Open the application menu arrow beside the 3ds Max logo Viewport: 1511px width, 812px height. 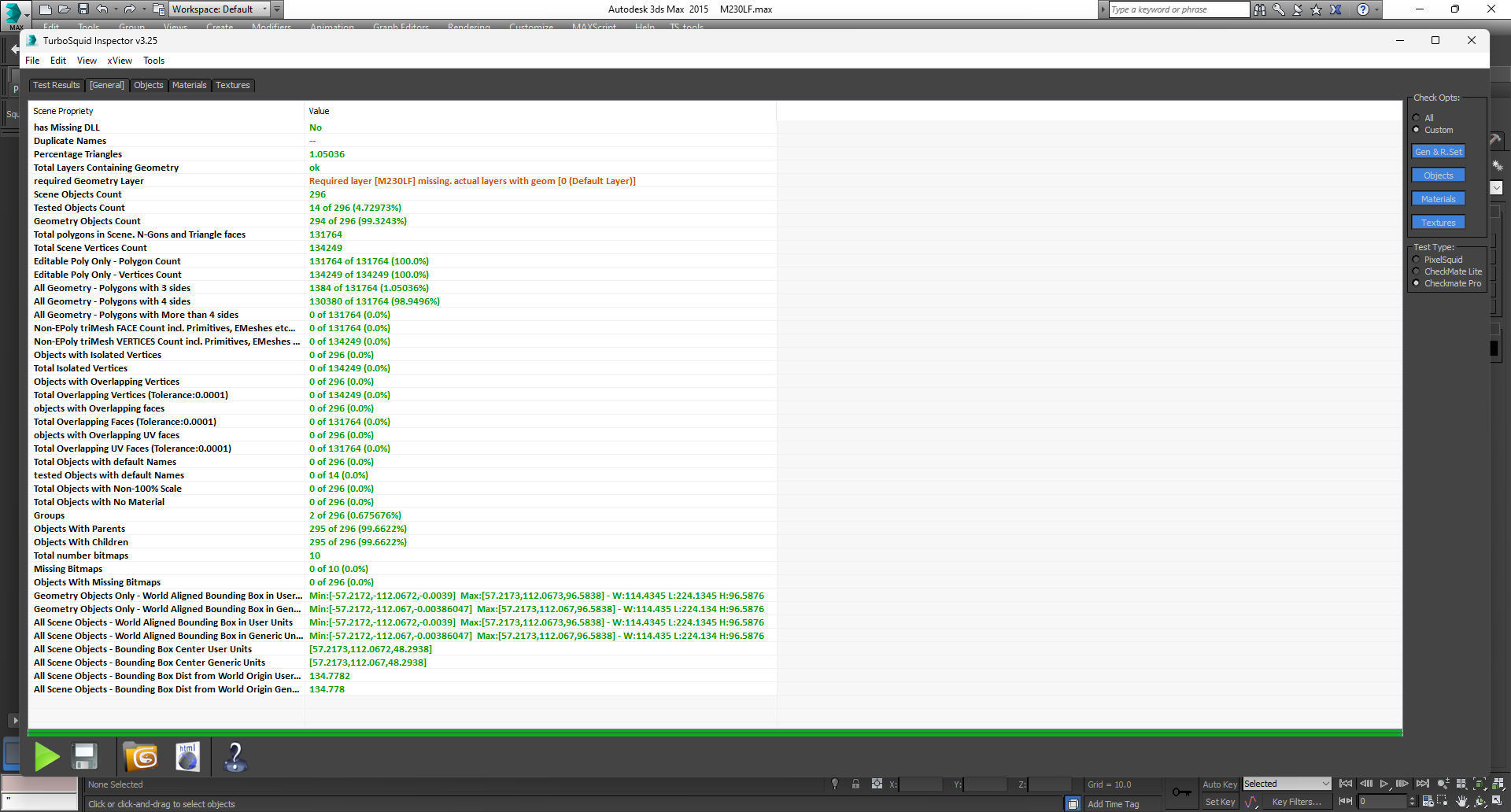pos(28,14)
